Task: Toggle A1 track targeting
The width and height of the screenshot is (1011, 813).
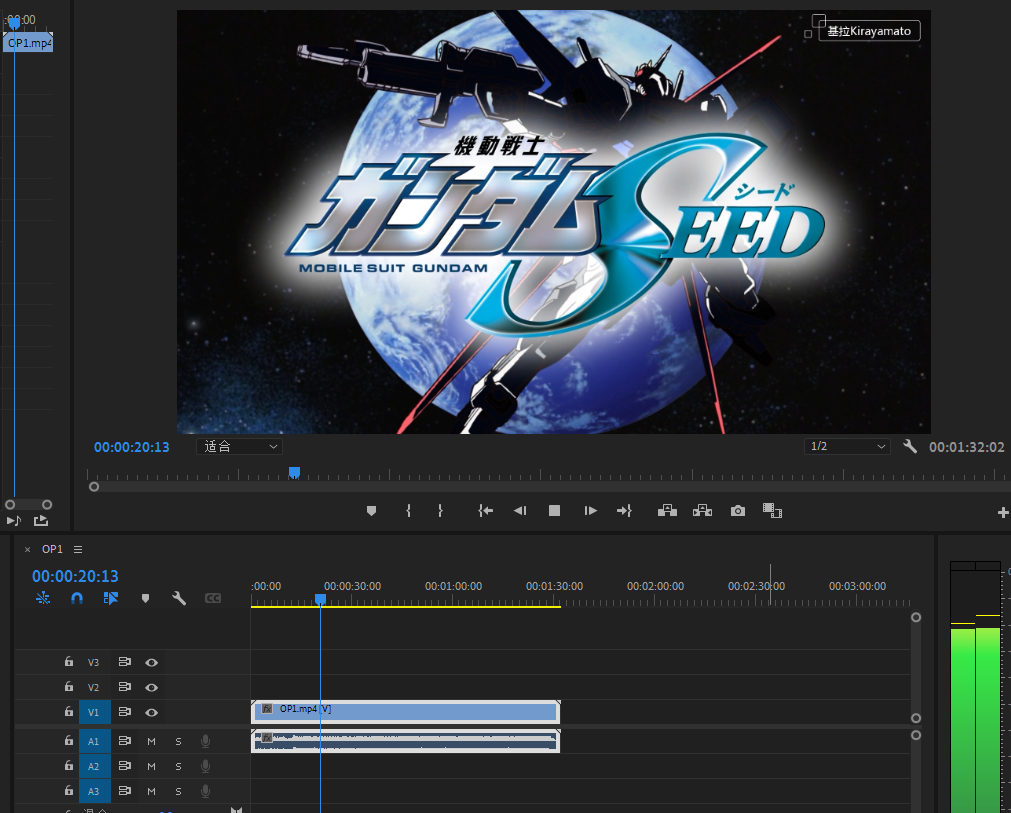Action: (94, 741)
